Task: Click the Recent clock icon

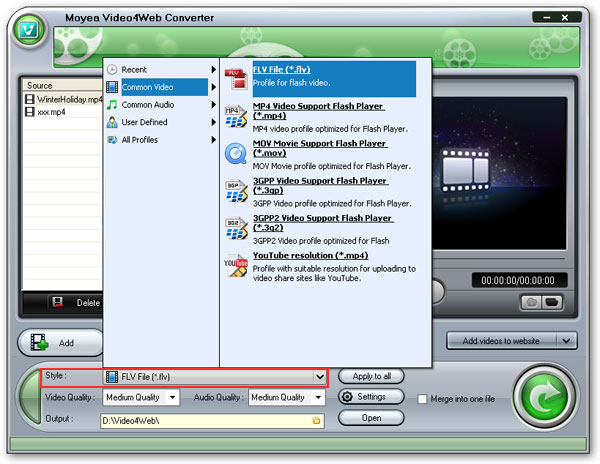Action: (112, 70)
